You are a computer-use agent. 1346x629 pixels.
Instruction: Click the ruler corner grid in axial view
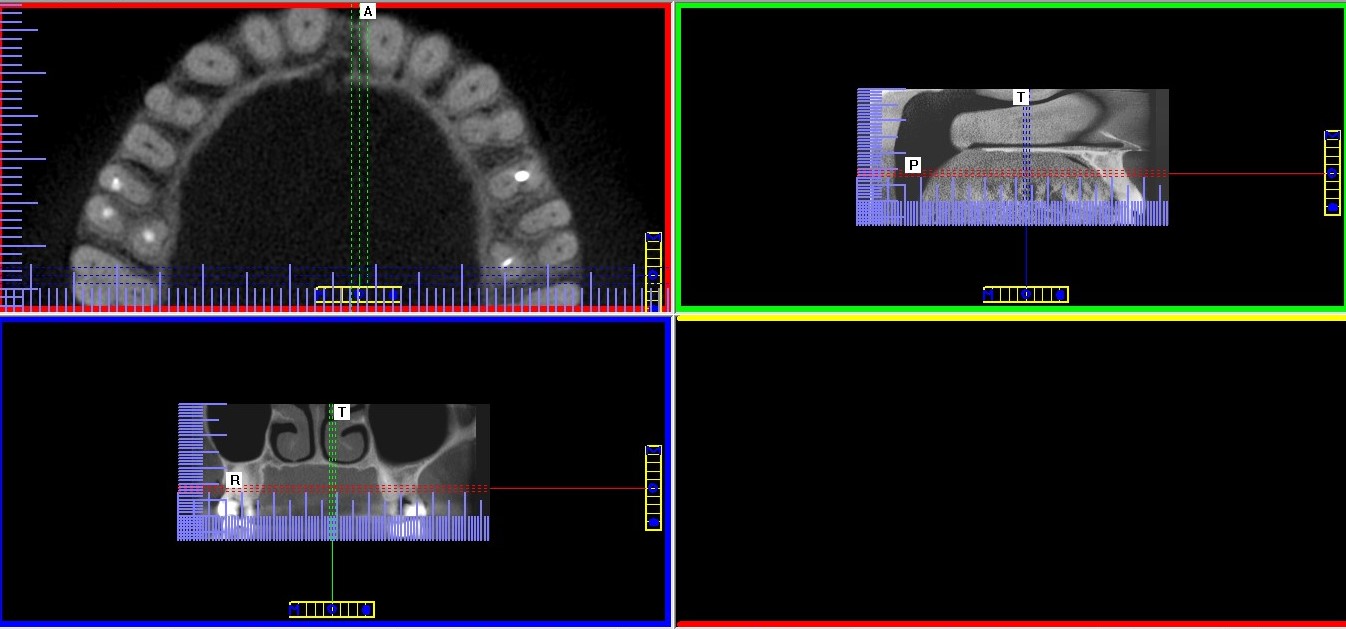(x=12, y=298)
